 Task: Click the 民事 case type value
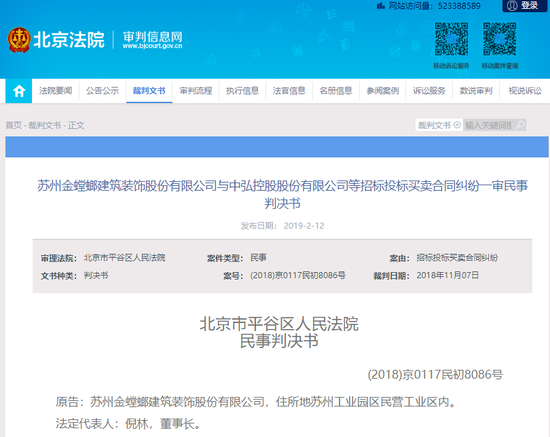tap(259, 258)
